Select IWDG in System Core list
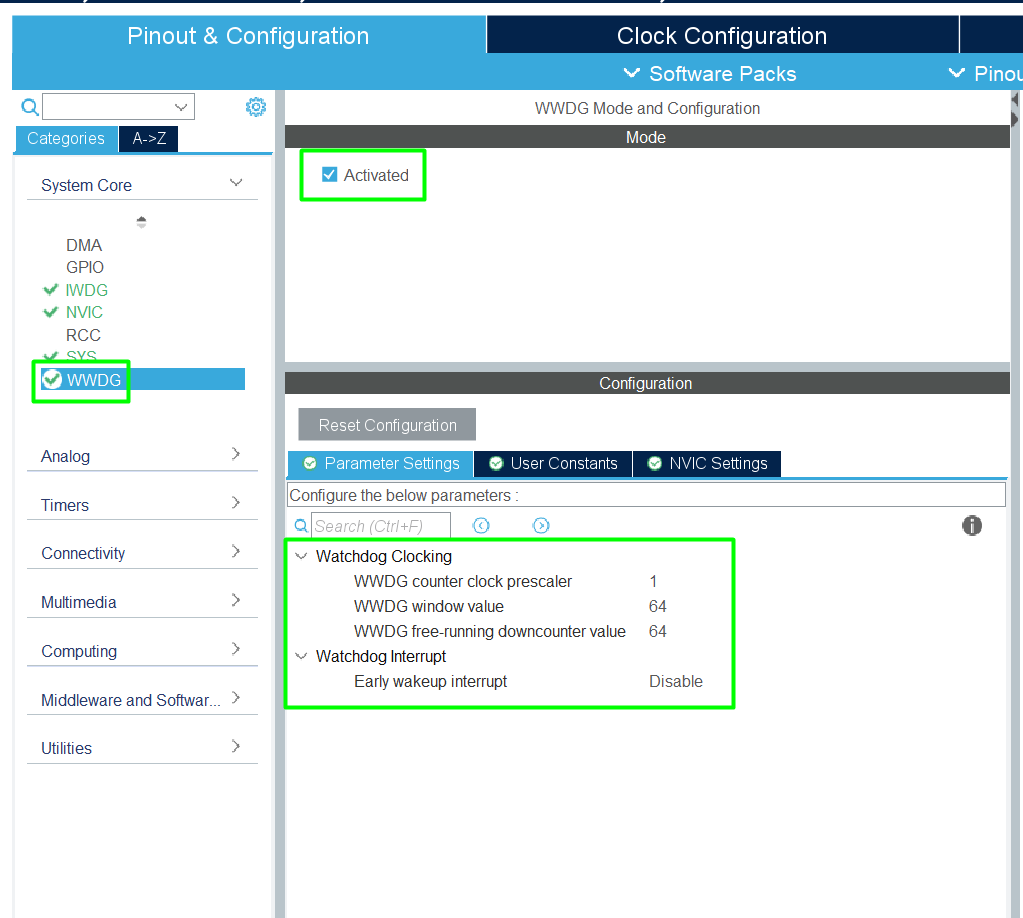 coord(87,290)
